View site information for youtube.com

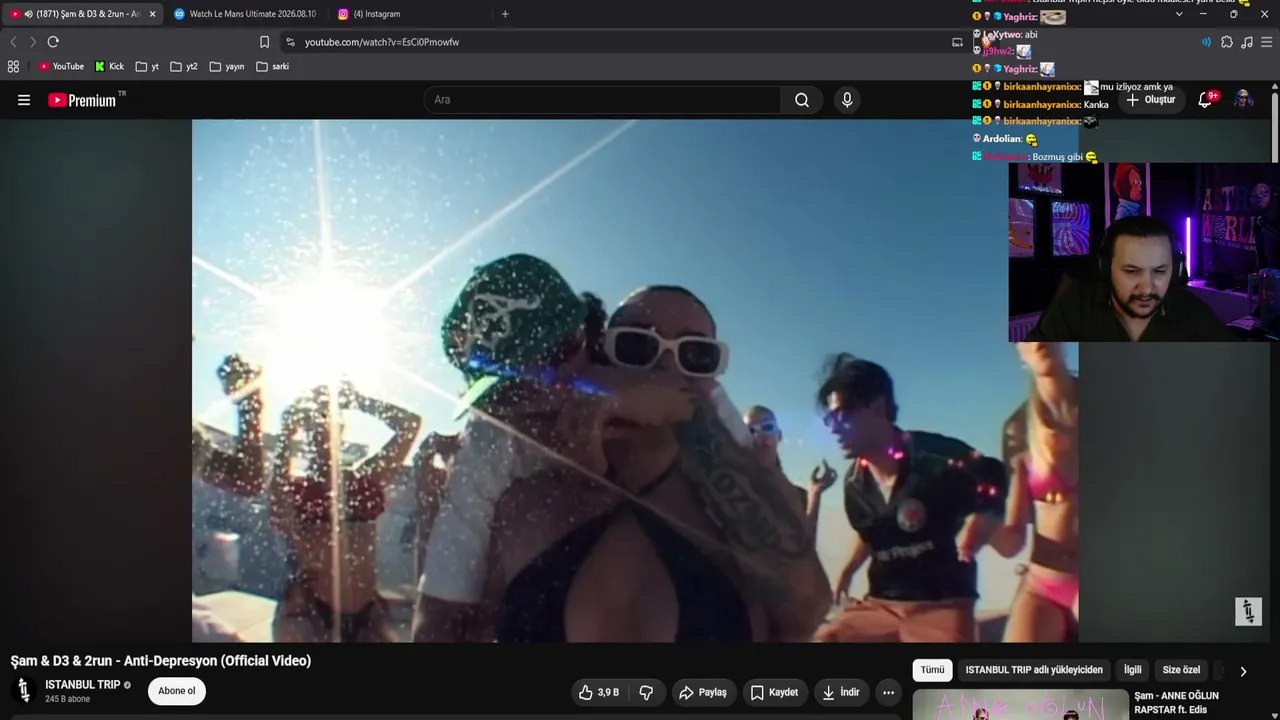pyautogui.click(x=290, y=42)
